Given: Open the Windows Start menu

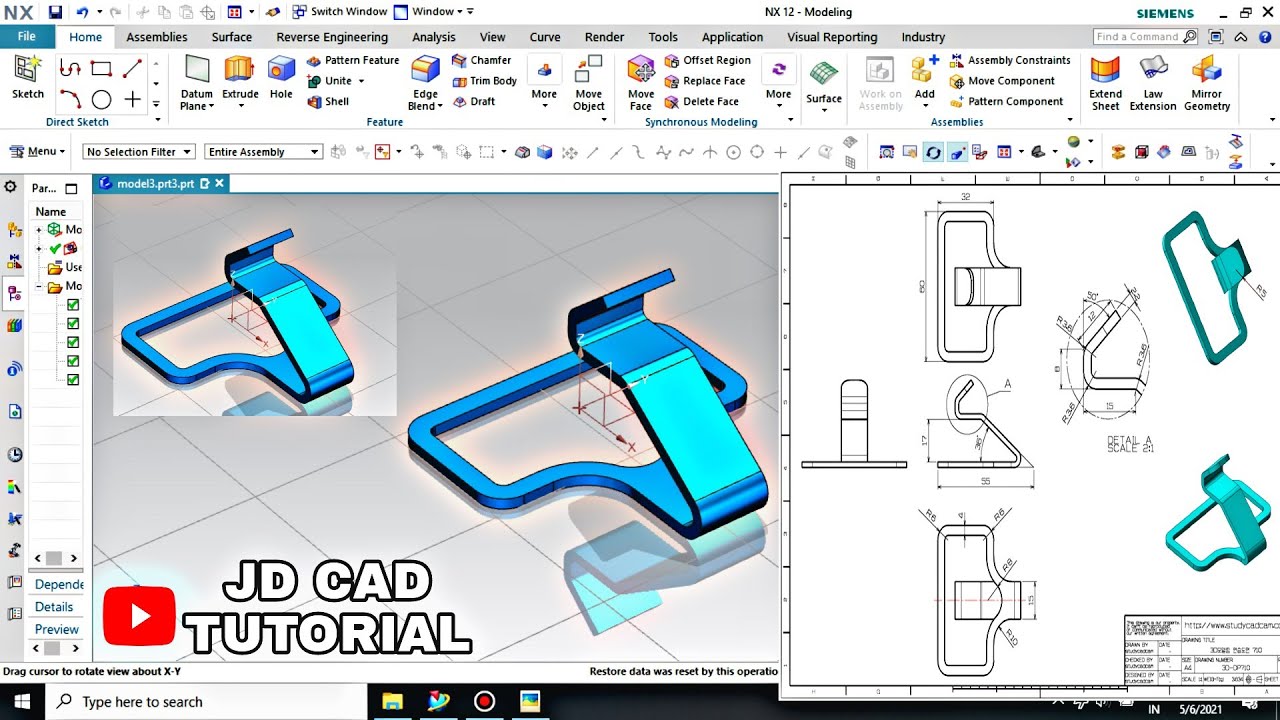Looking at the screenshot, I should pyautogui.click(x=22, y=702).
